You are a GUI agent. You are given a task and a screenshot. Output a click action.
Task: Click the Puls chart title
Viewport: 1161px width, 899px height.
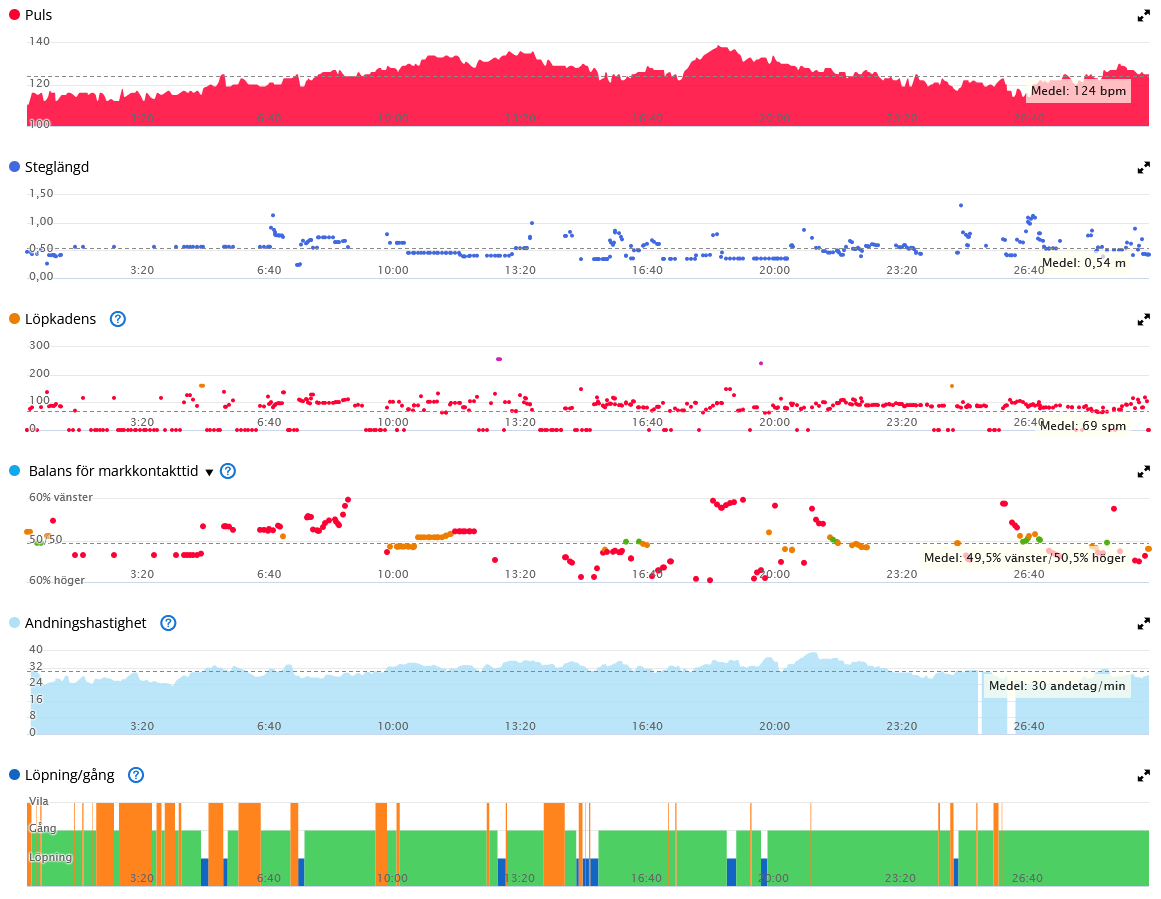(39, 15)
